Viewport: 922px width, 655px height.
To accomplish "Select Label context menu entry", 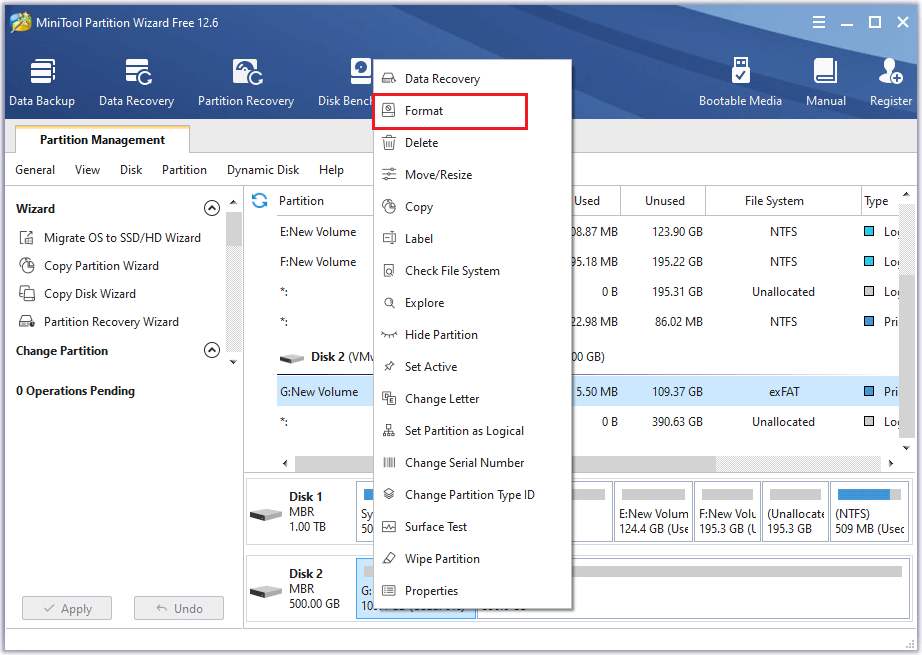I will pyautogui.click(x=472, y=239).
